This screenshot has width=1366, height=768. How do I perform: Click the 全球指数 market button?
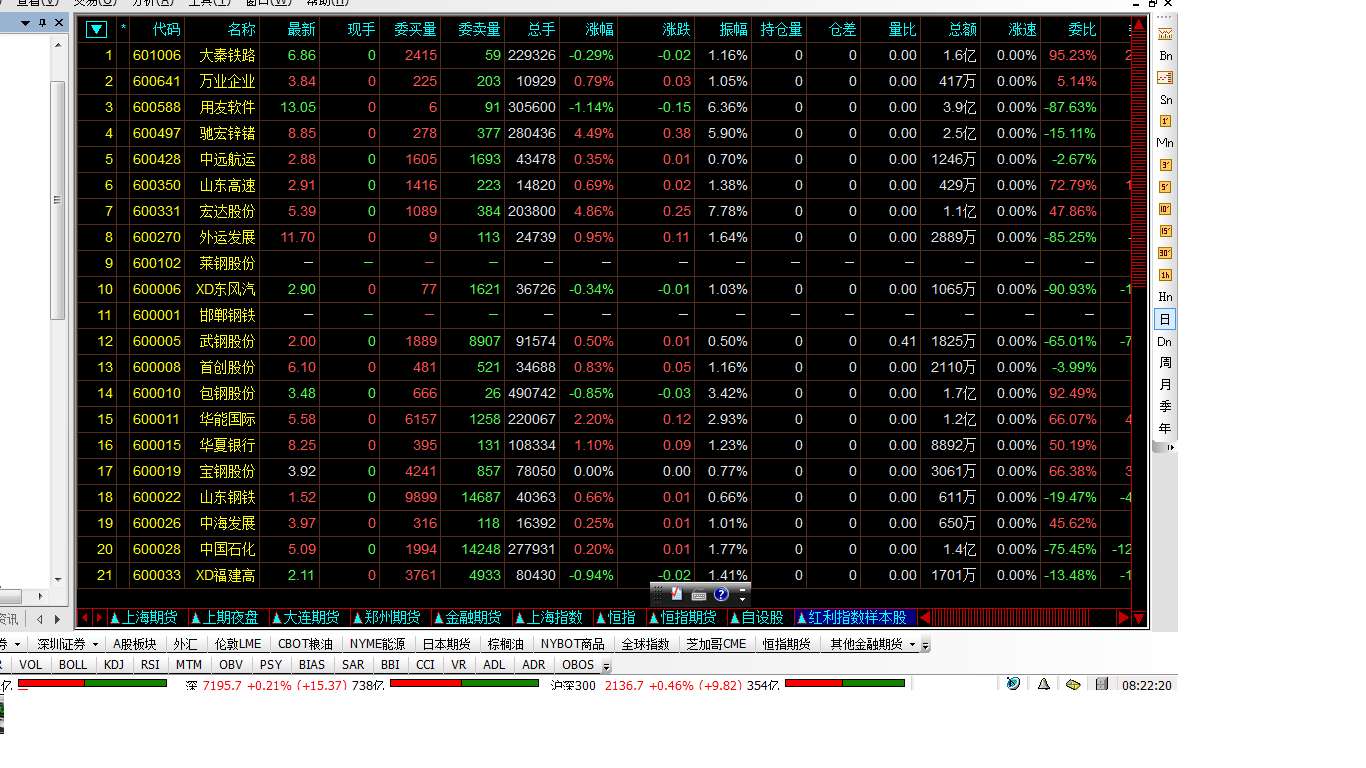(x=645, y=644)
